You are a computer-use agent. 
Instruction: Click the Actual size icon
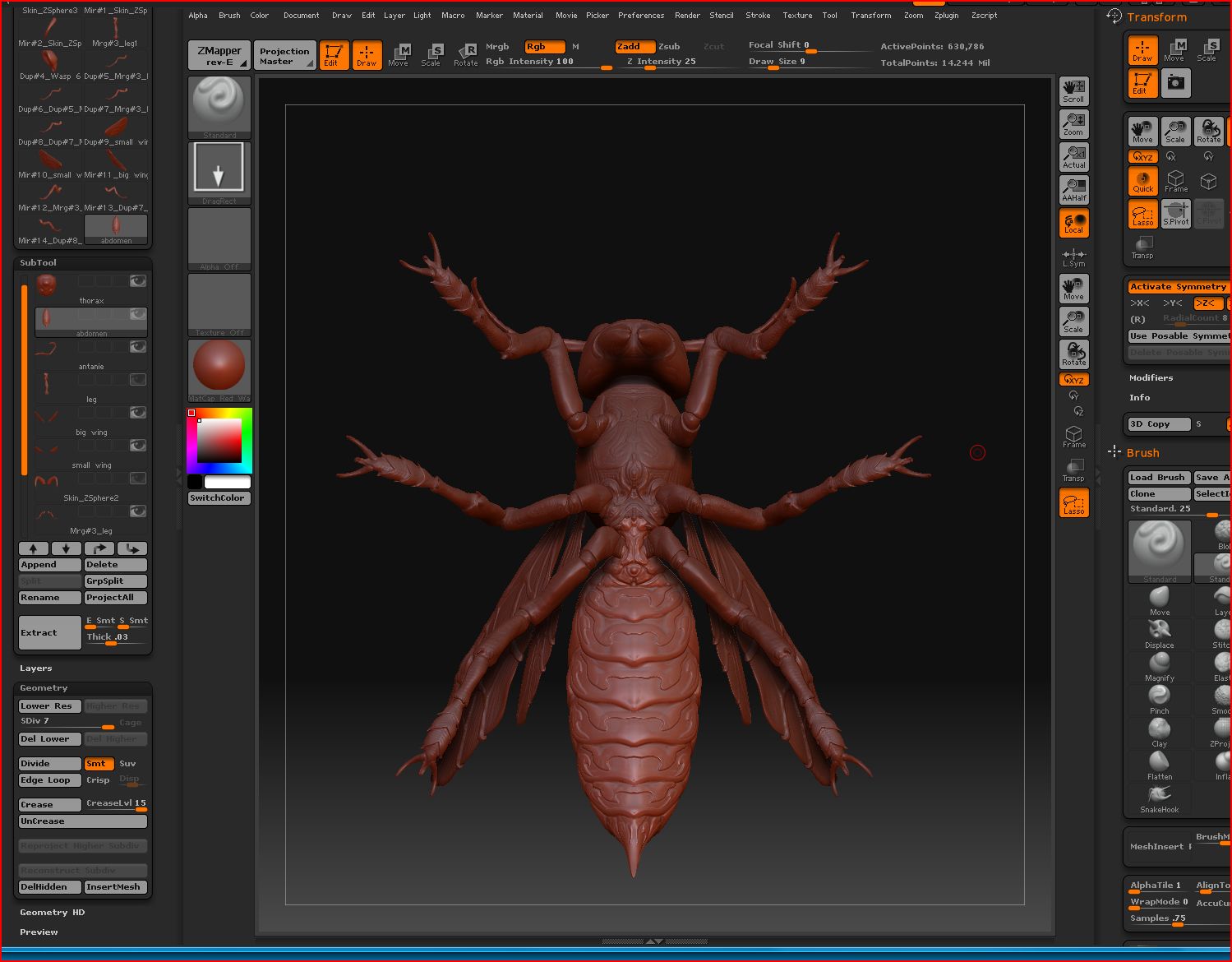pyautogui.click(x=1073, y=157)
